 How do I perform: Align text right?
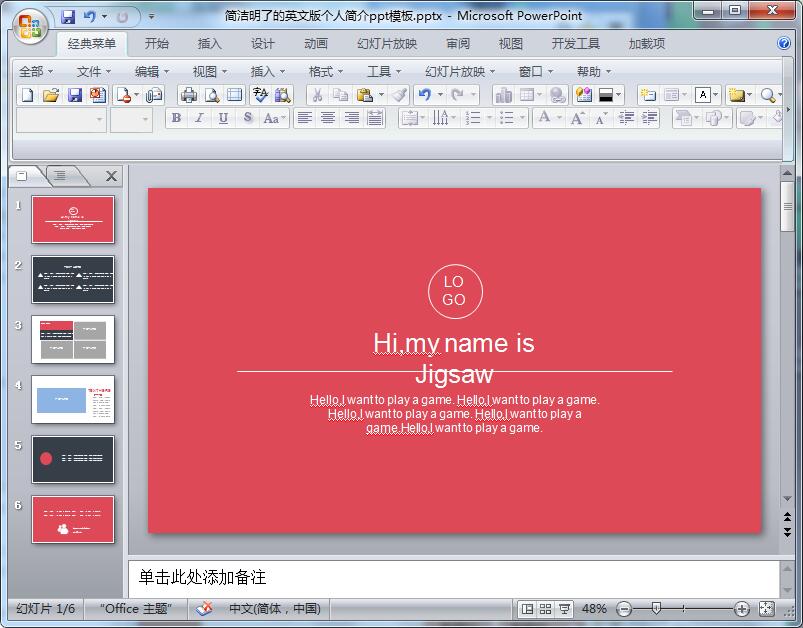[x=351, y=118]
